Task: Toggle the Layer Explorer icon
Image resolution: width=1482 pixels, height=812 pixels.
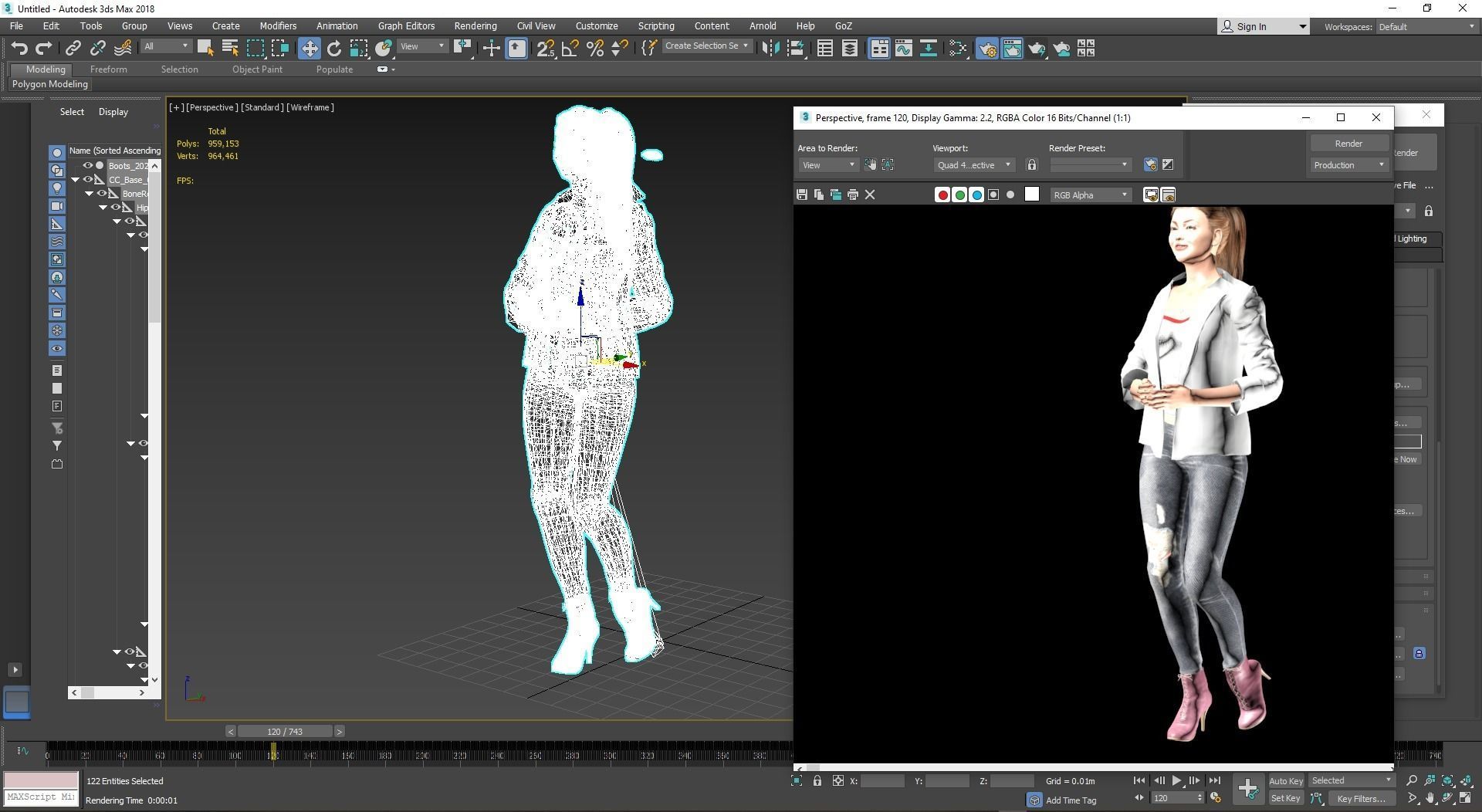Action: [x=850, y=49]
